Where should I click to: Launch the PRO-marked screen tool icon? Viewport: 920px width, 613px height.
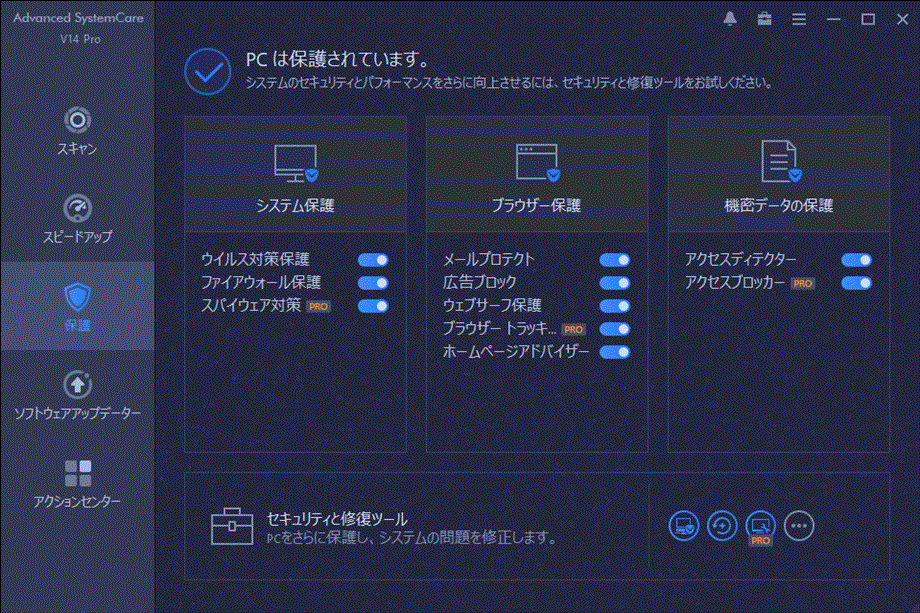coord(760,526)
